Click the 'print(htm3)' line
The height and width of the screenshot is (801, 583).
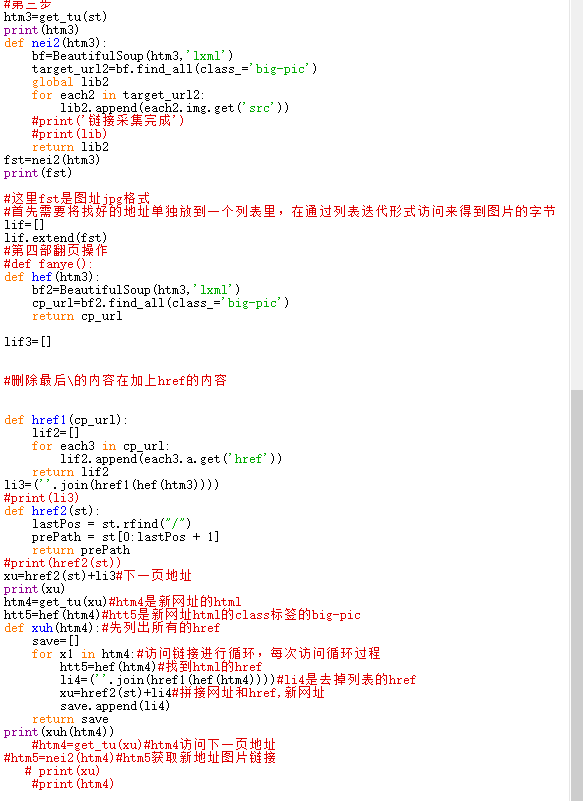pyautogui.click(x=41, y=30)
